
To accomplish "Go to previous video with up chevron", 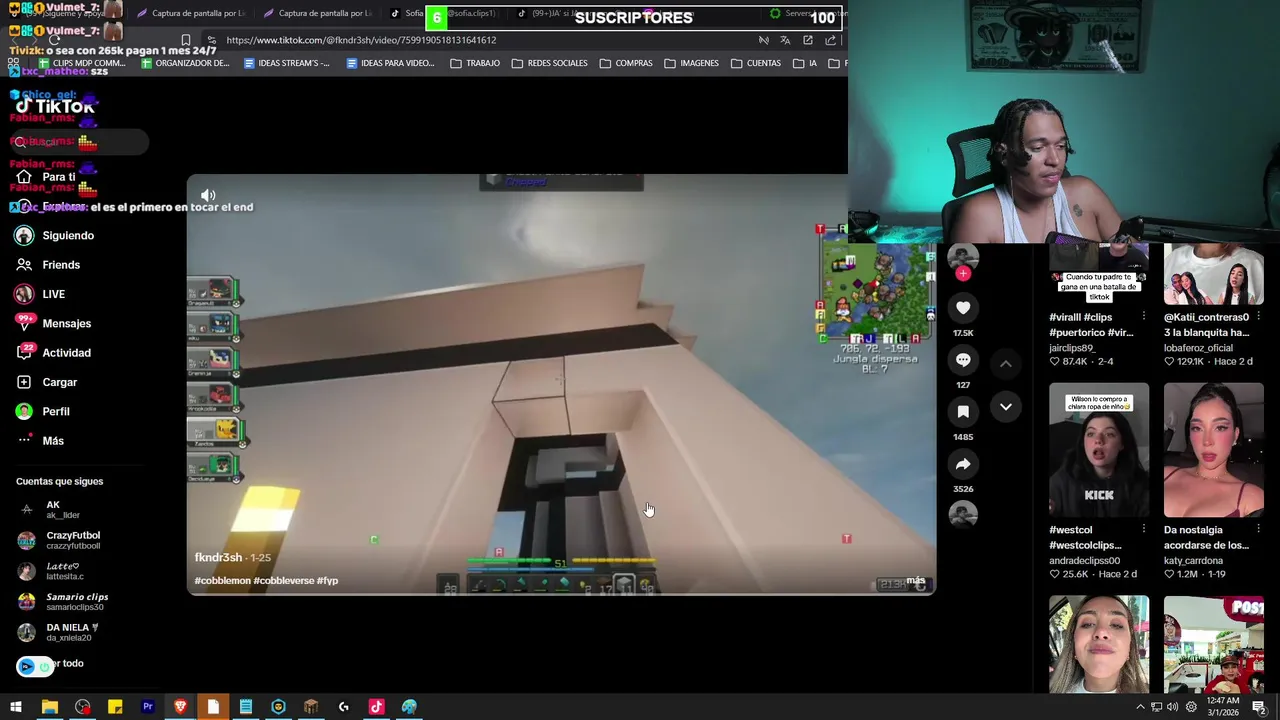I will [1006, 364].
